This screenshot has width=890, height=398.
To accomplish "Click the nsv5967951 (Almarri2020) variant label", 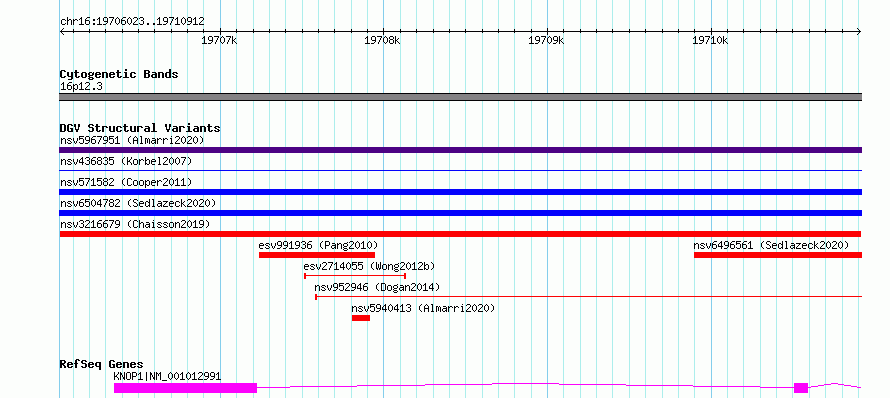I will [x=132, y=140].
